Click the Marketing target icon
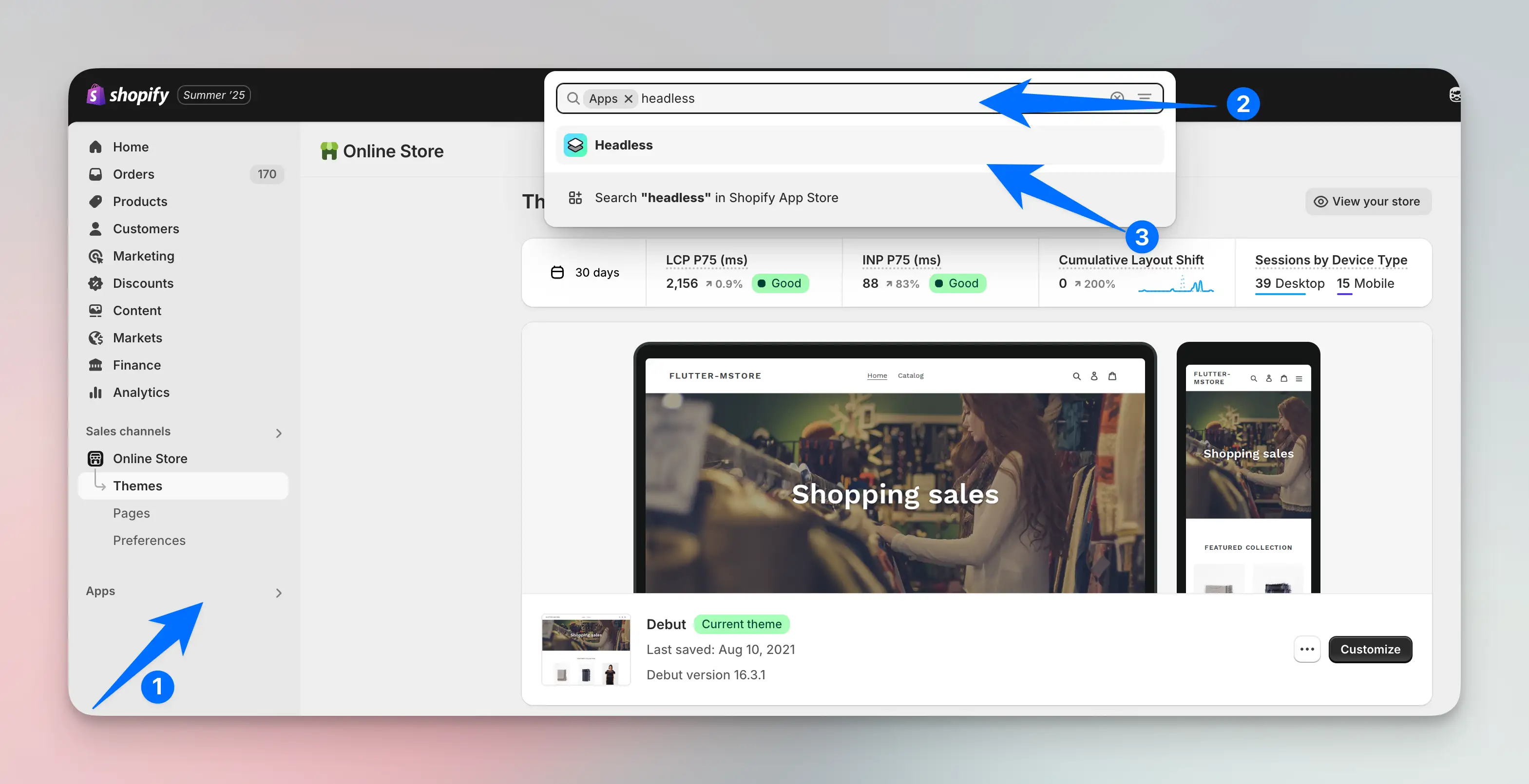This screenshot has height=784, width=1529. 96,256
